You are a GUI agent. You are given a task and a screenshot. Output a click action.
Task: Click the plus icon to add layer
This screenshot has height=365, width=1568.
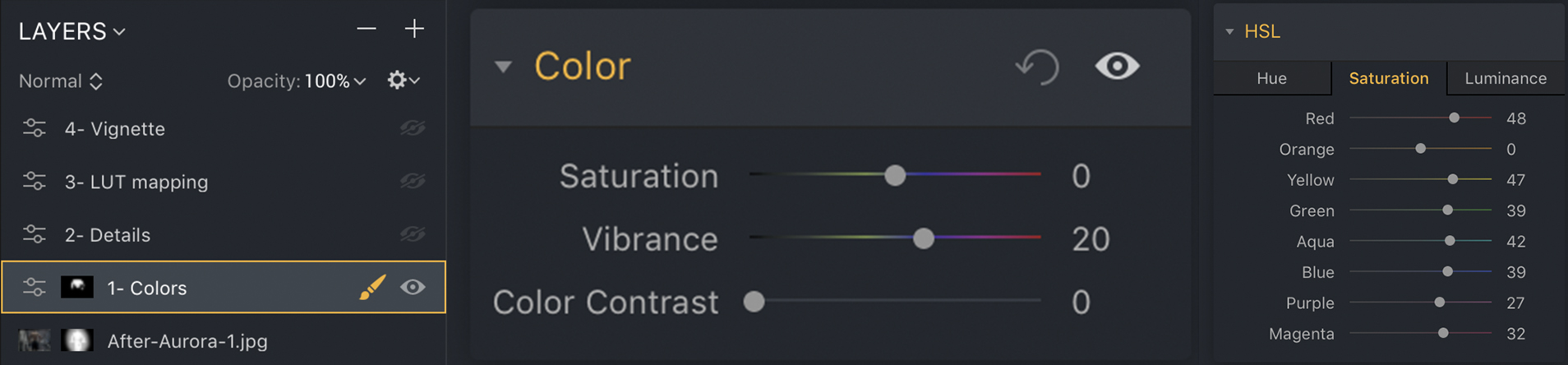414,30
